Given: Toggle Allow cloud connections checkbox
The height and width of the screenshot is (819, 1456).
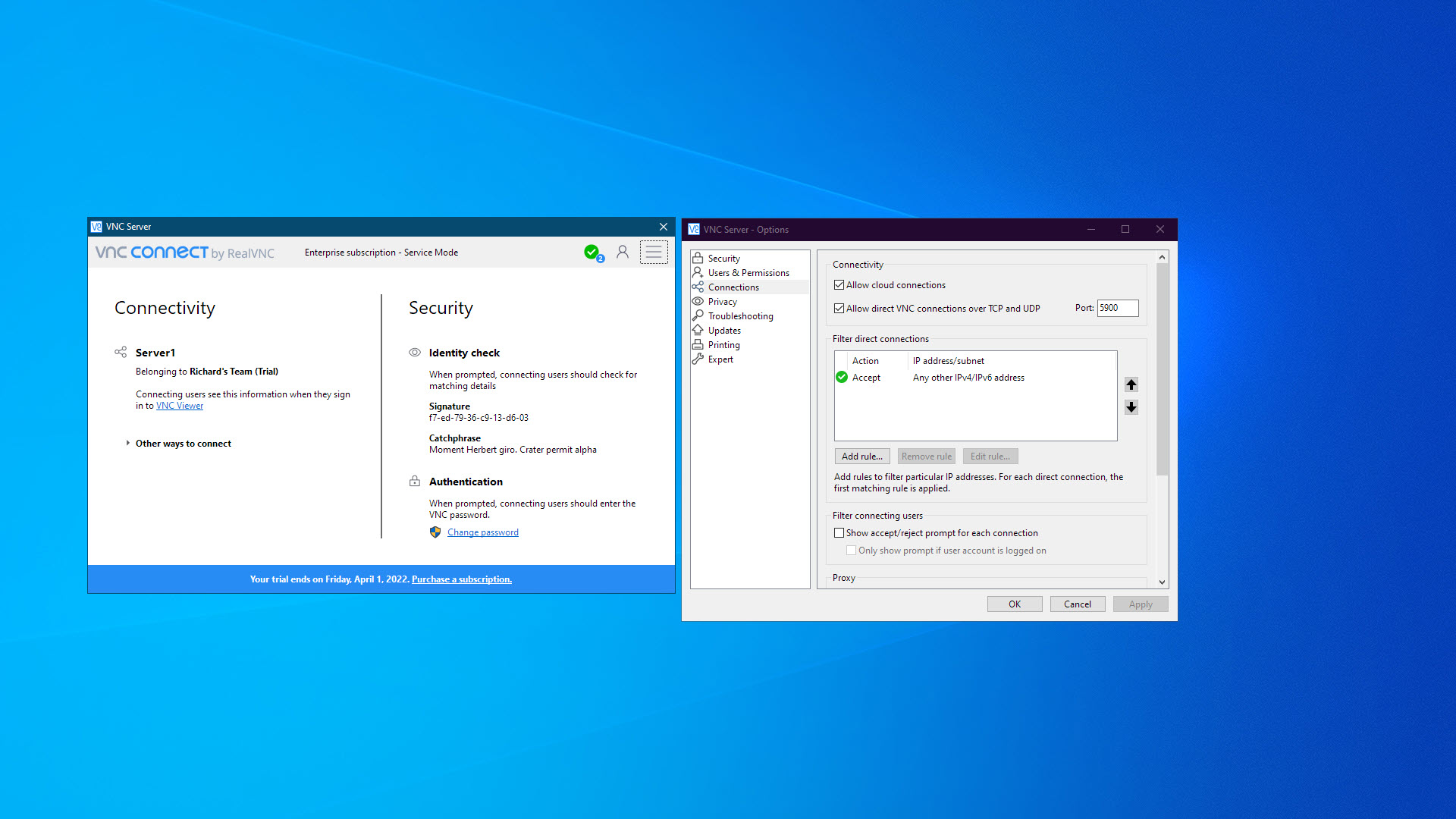Looking at the screenshot, I should (x=839, y=285).
